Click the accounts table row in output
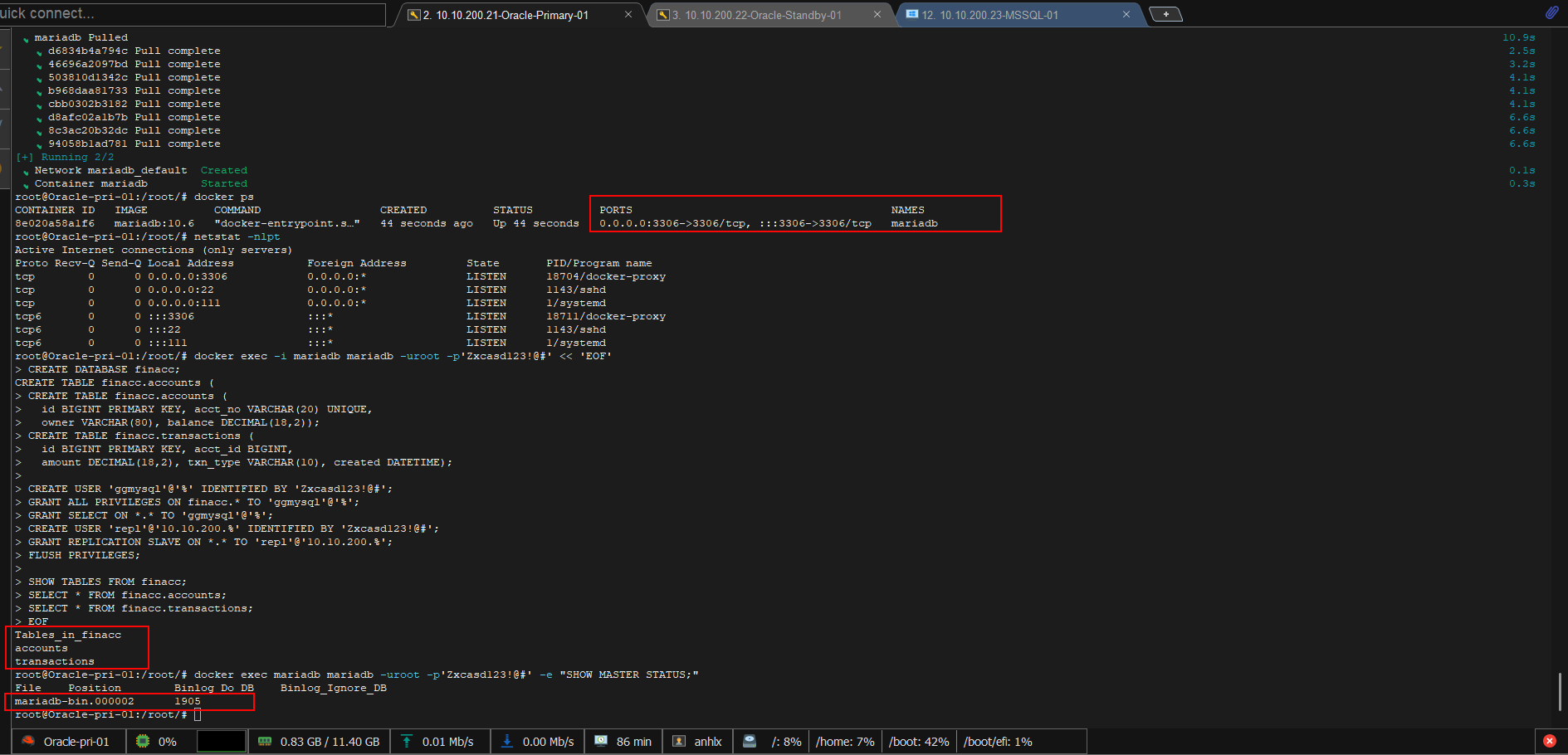 click(42, 648)
